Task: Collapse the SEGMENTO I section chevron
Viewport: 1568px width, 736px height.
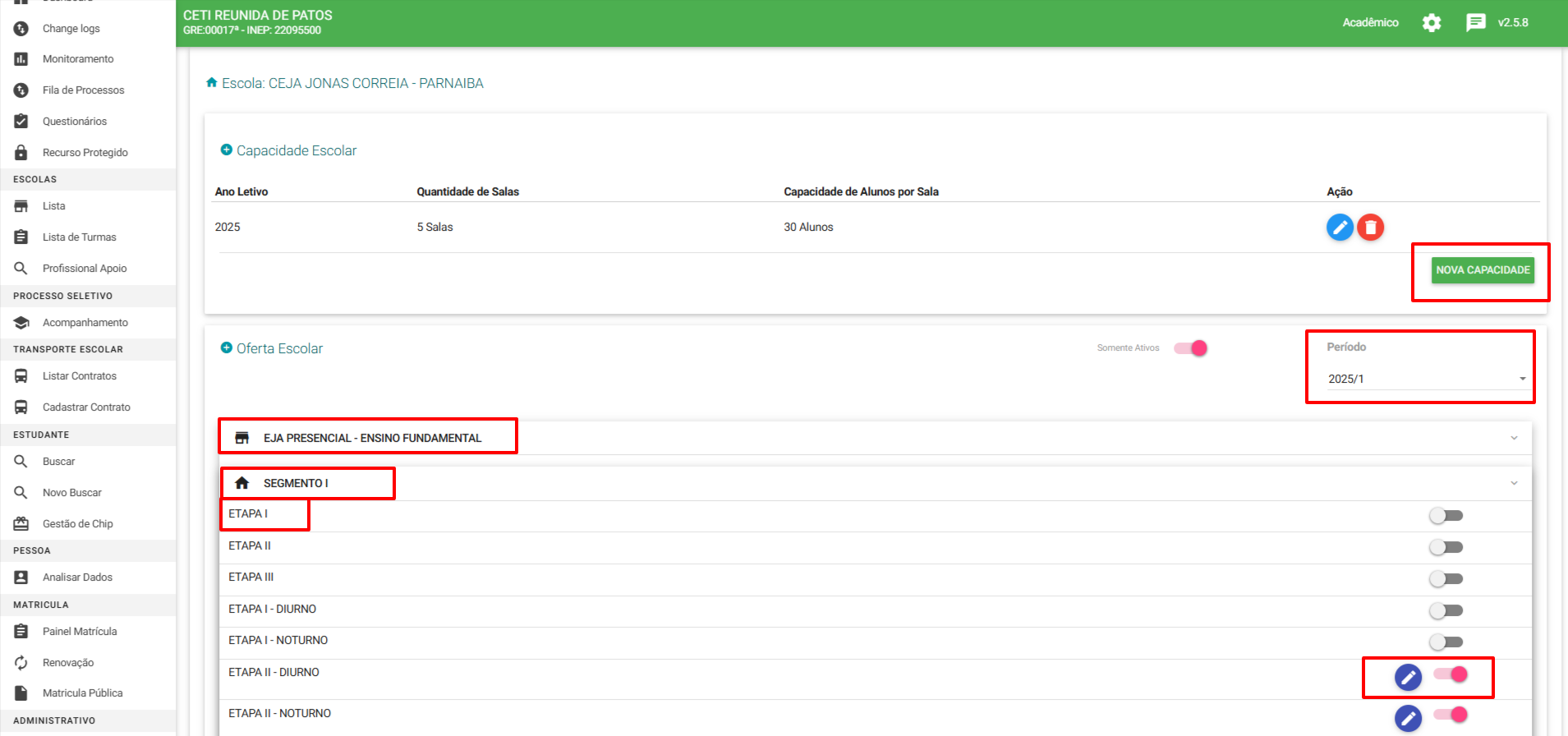Action: pyautogui.click(x=1514, y=483)
